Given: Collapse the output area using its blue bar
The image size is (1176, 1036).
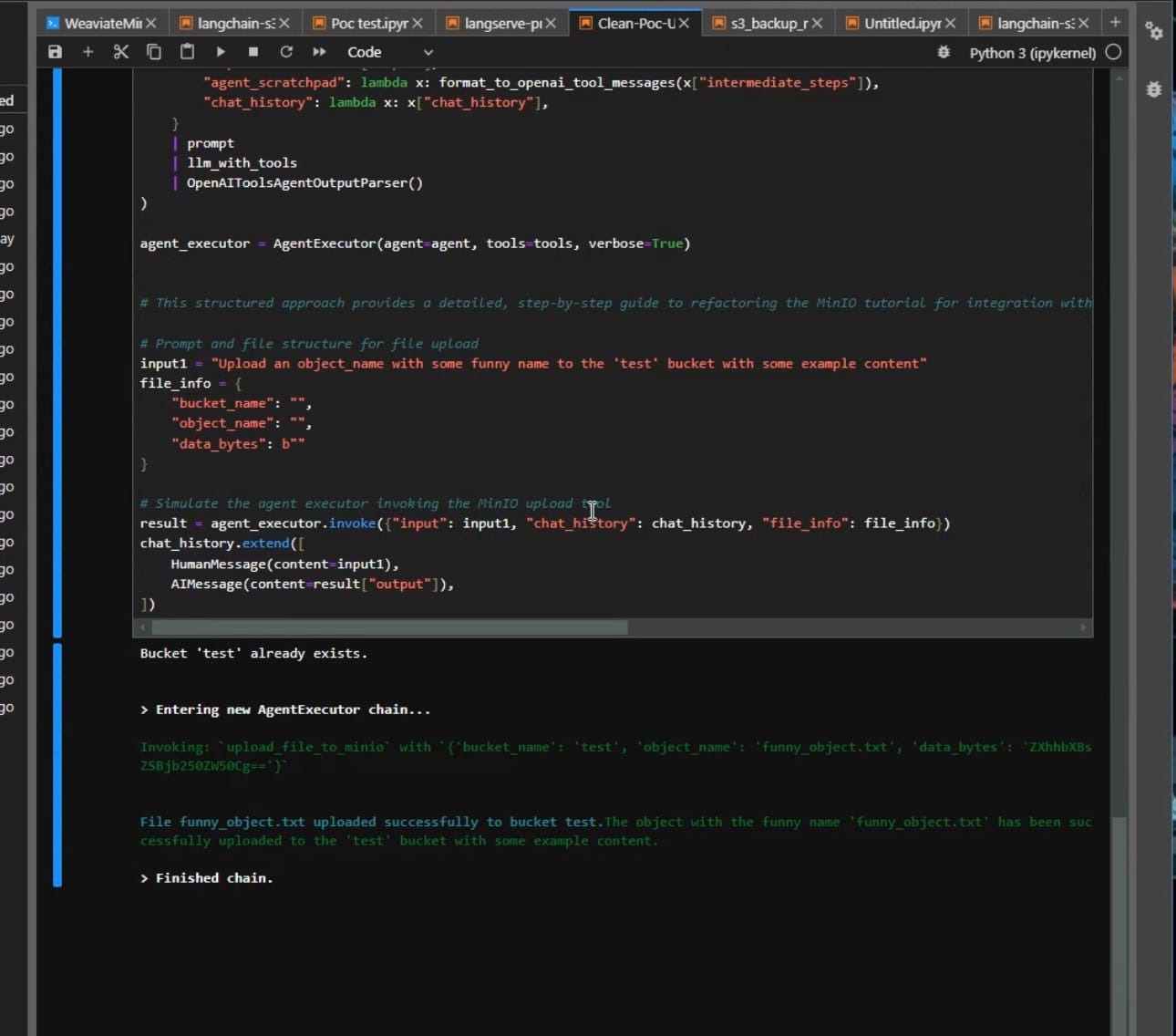Looking at the screenshot, I should 57,764.
